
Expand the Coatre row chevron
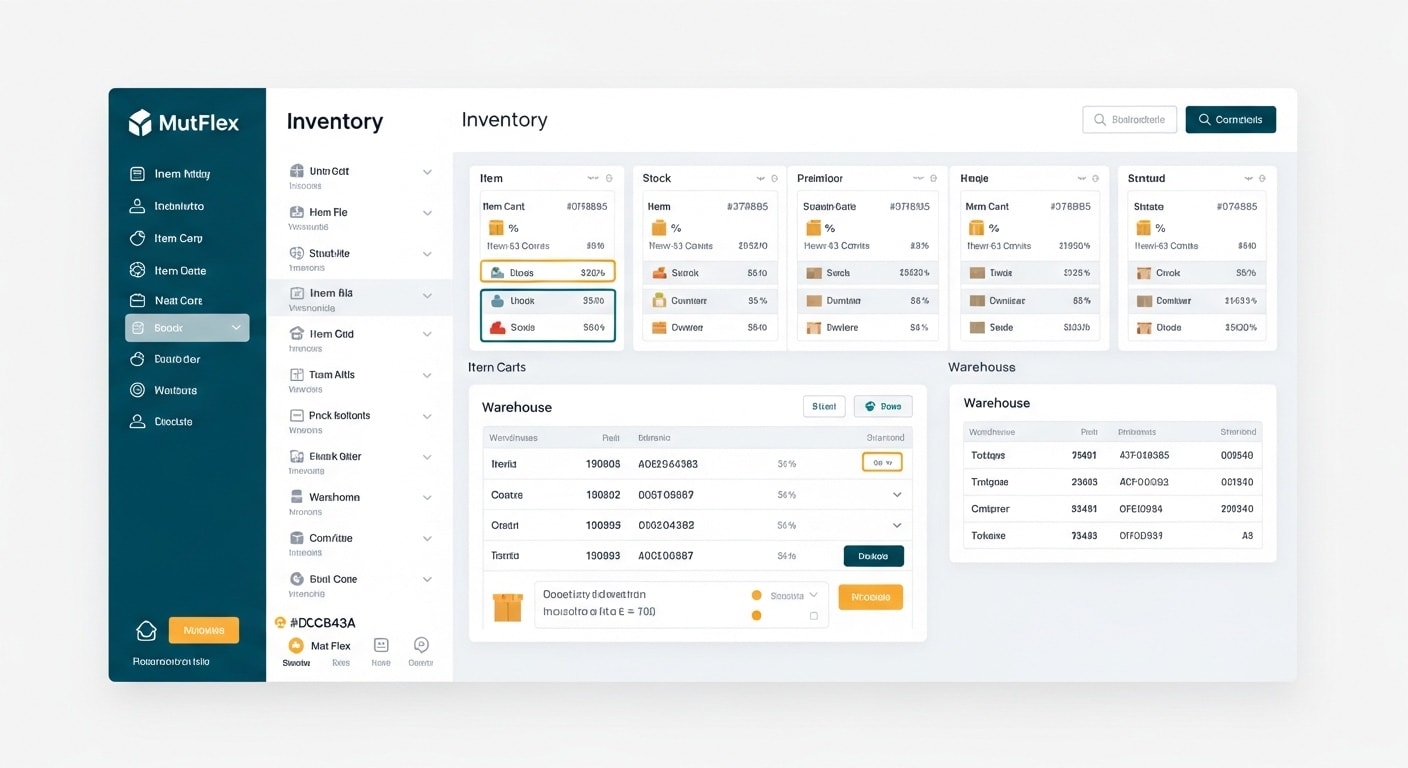[897, 495]
